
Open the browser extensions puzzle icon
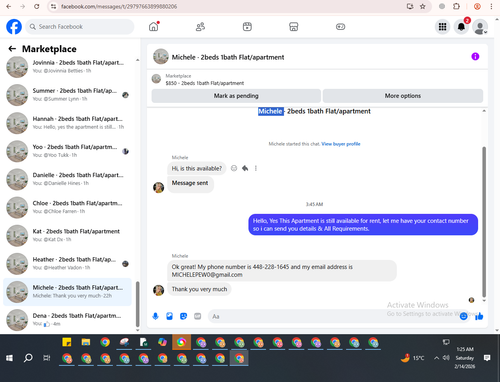click(x=457, y=6)
